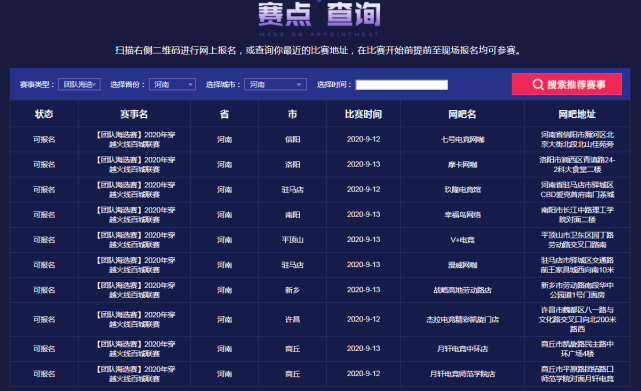Click the event name in the 信阳 row

[134, 139]
